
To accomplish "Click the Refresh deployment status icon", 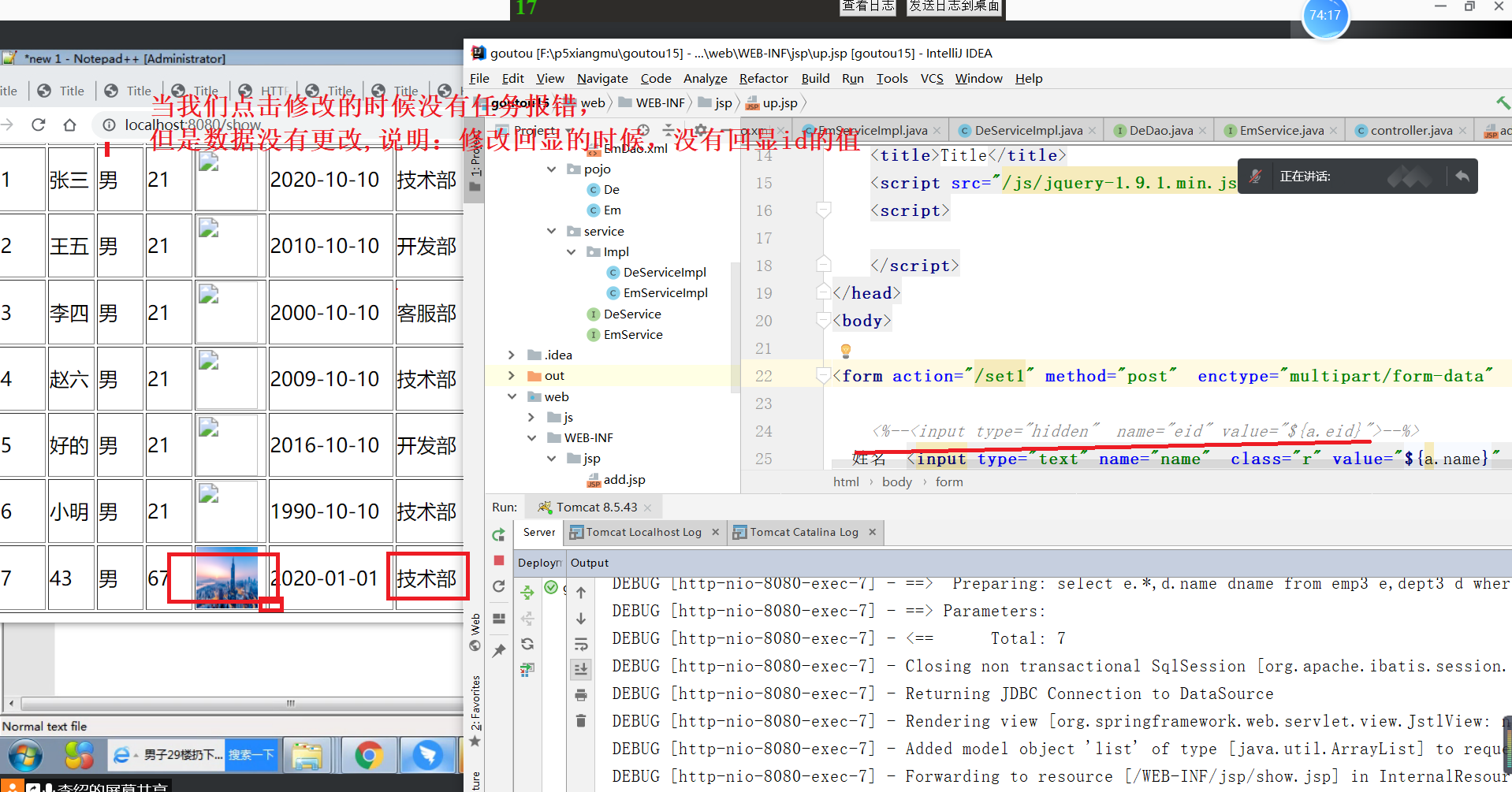I will (527, 644).
